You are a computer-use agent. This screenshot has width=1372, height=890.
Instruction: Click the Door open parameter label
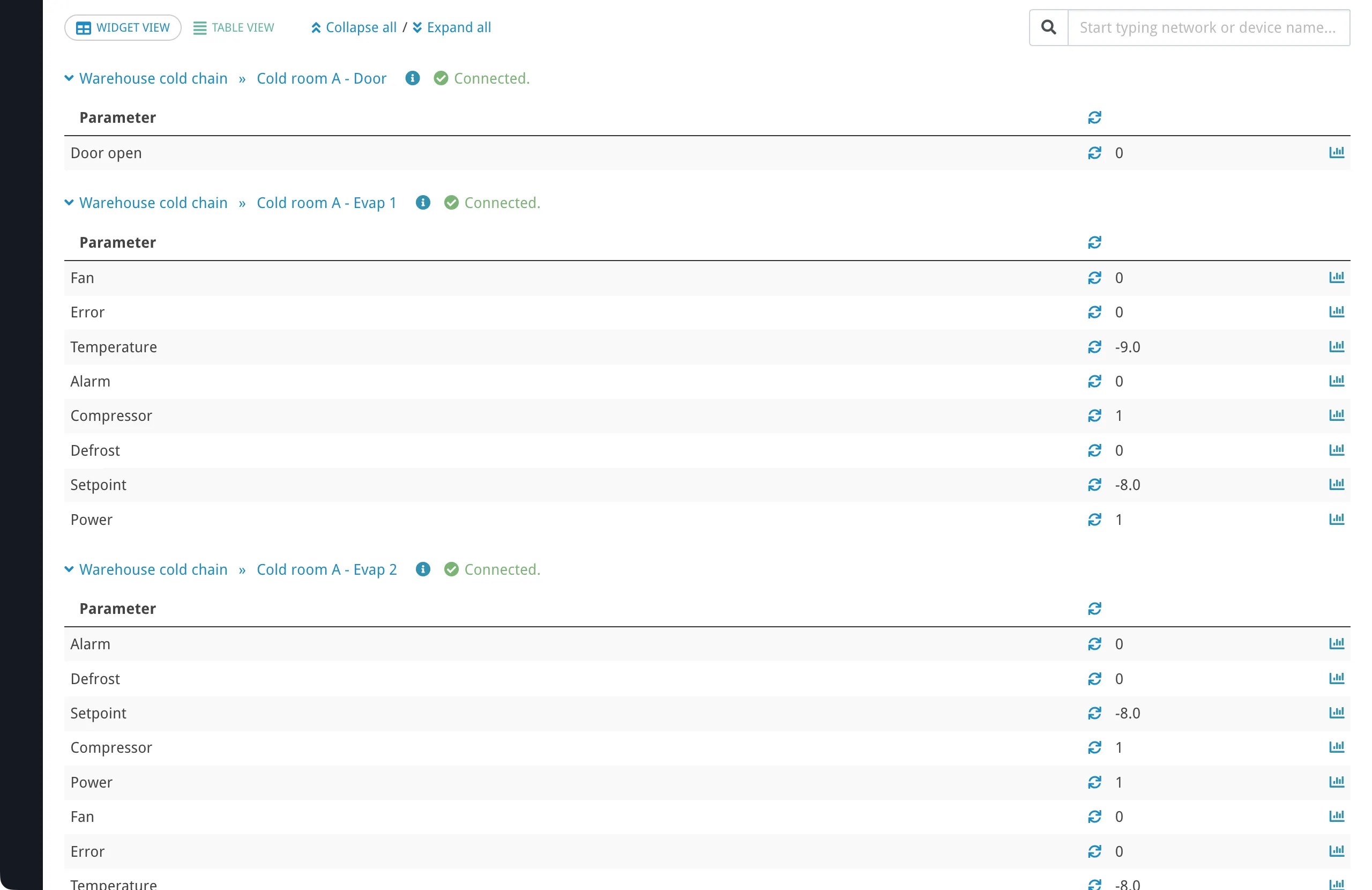click(106, 153)
